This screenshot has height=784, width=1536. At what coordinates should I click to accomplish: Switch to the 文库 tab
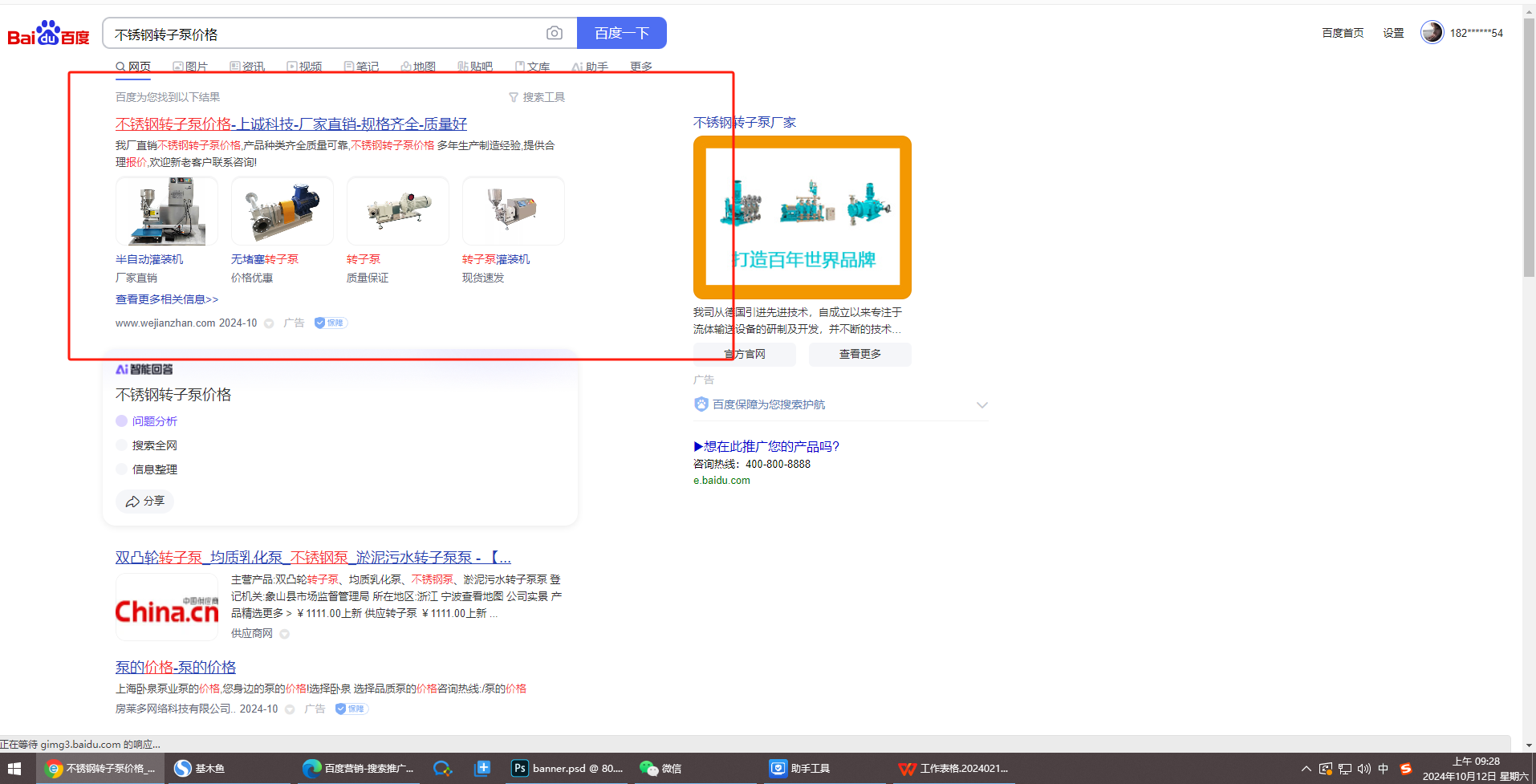click(532, 67)
